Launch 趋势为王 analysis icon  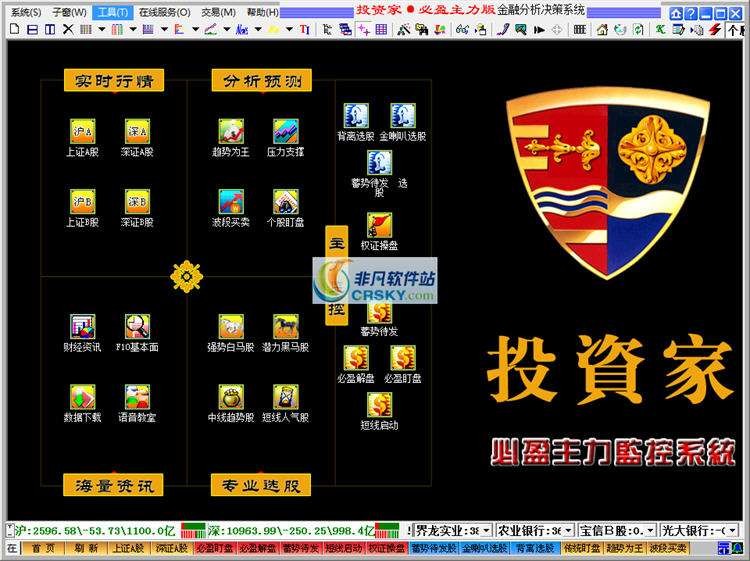tap(231, 131)
